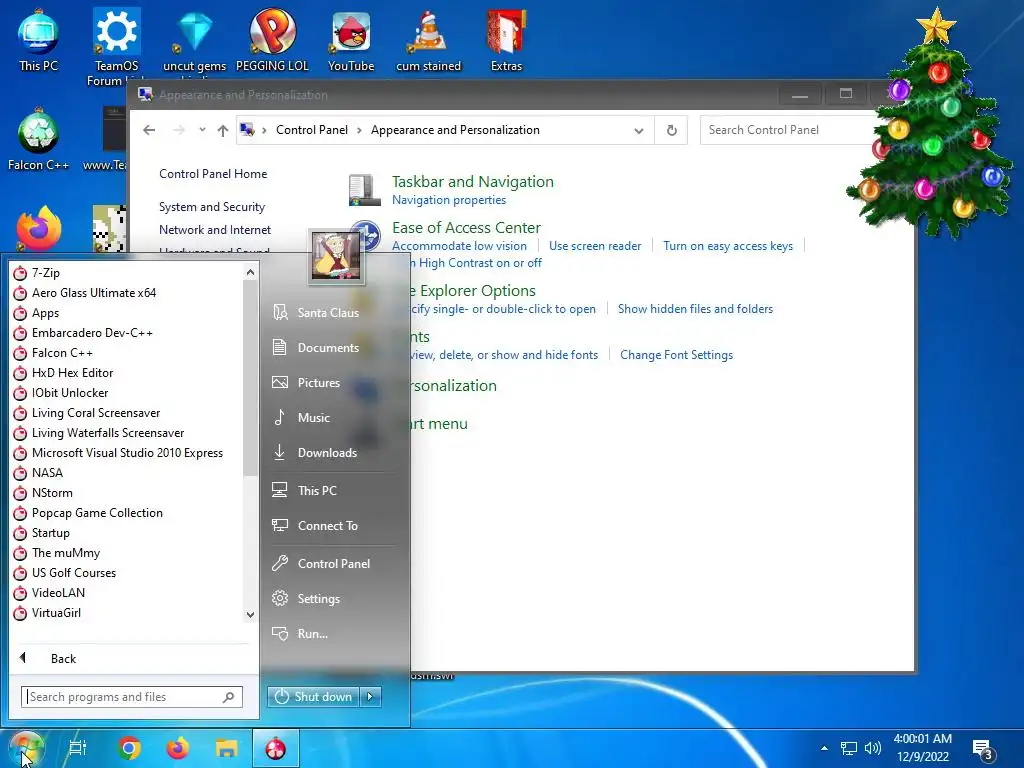Screen dimensions: 1024x768
Task: Expand the address bar history dropdown
Action: click(639, 131)
